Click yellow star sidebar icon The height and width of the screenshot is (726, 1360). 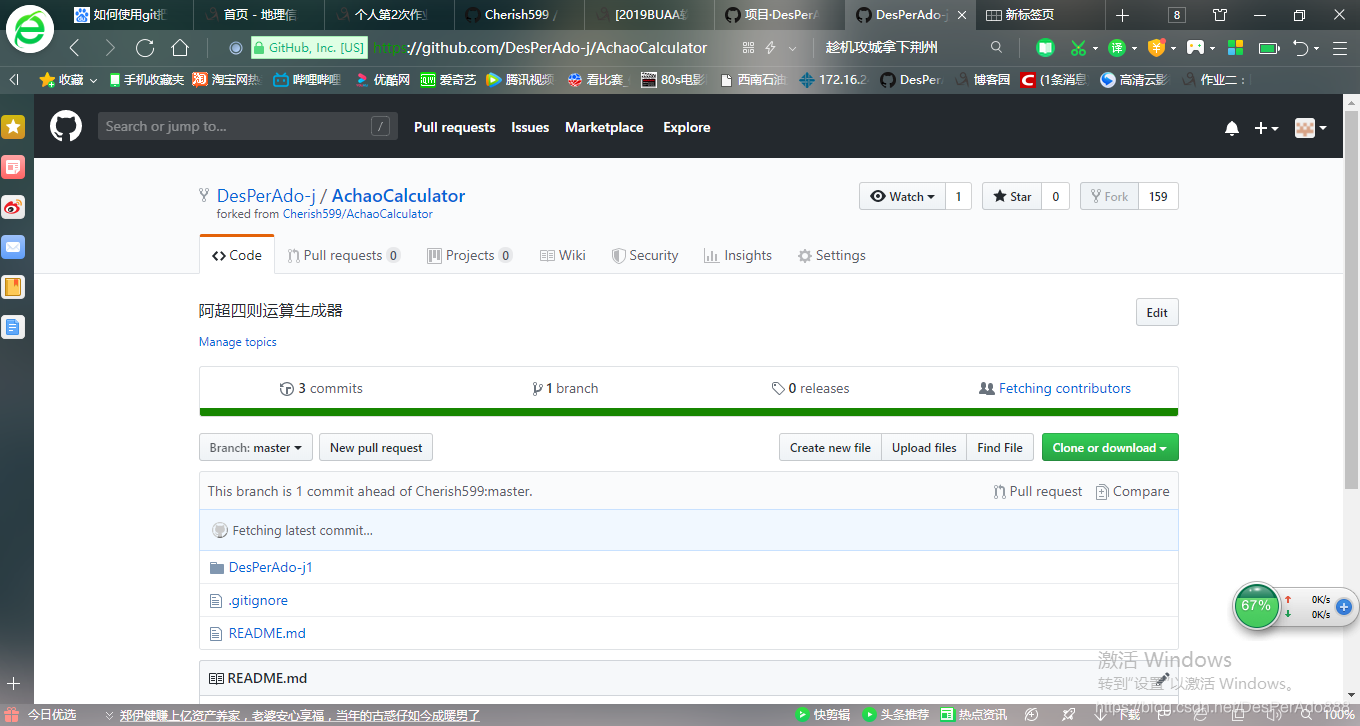click(x=13, y=127)
